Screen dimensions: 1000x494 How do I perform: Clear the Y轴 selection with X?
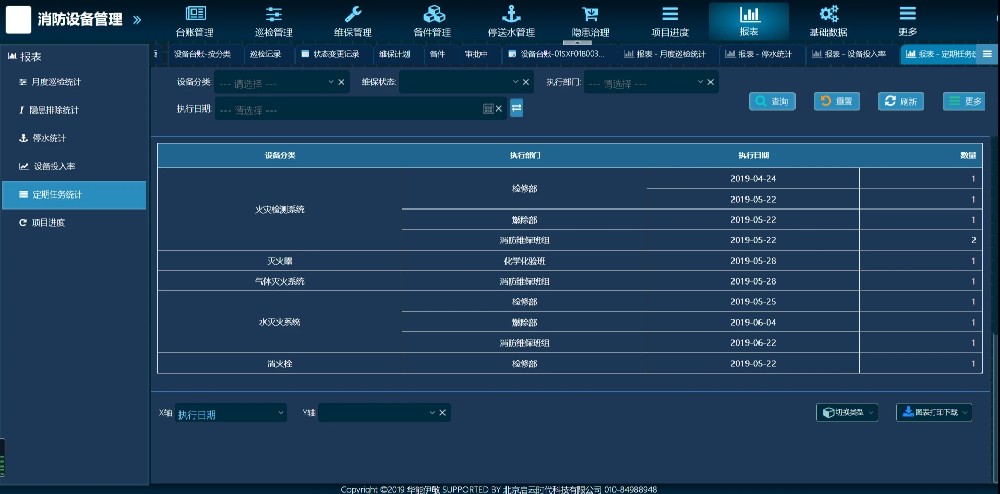click(443, 412)
